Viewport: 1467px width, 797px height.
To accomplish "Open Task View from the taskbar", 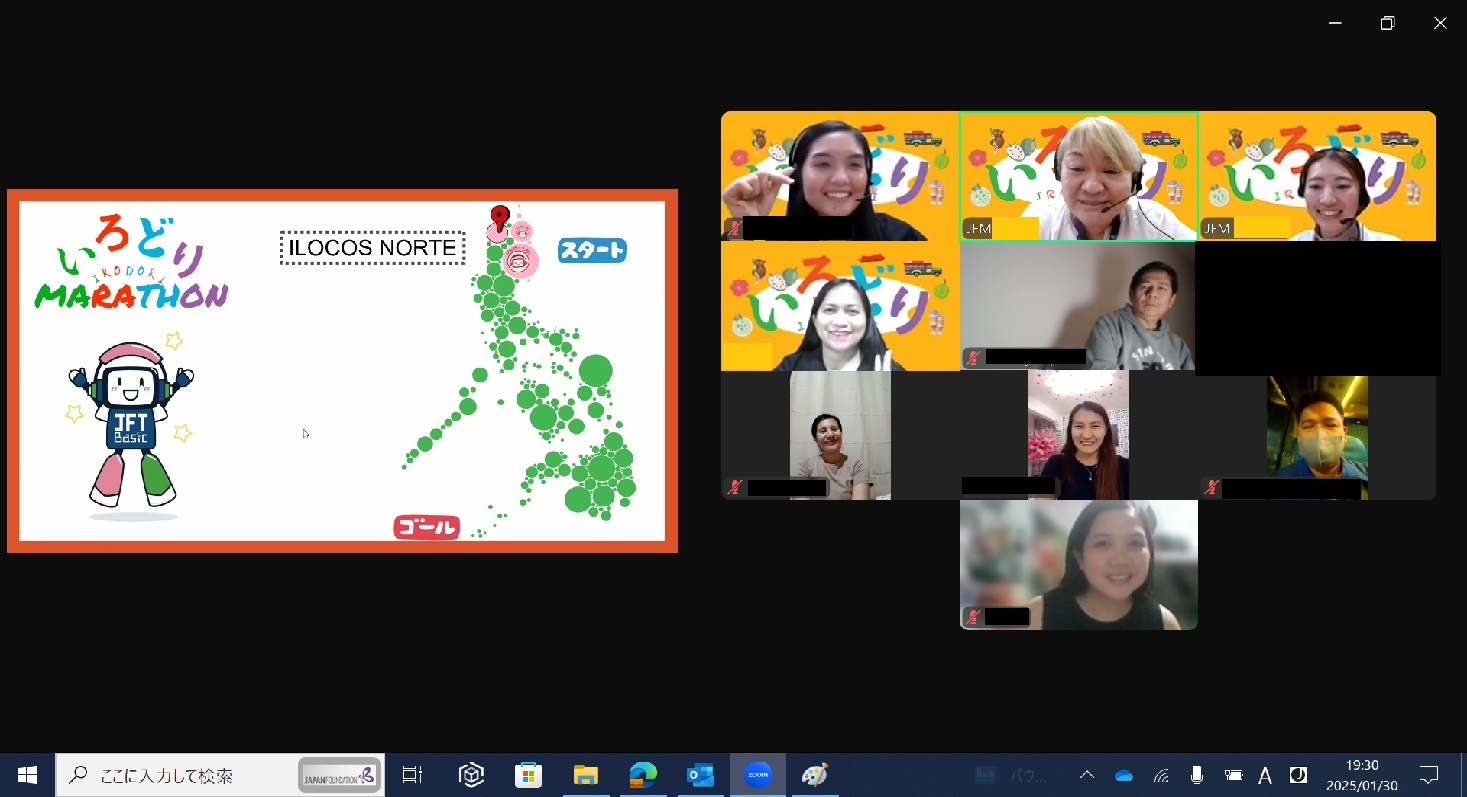I will (411, 775).
